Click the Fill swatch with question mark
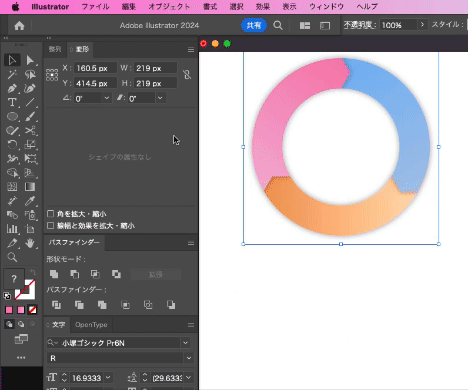This screenshot has height=390, width=468. (14, 279)
